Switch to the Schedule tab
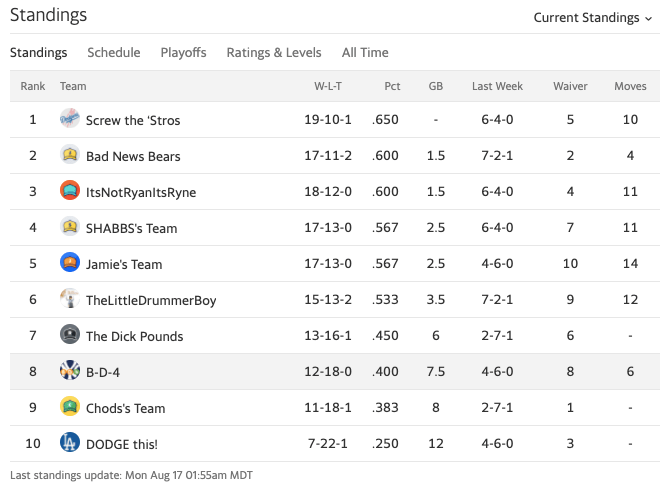Image resolution: width=672 pixels, height=496 pixels. tap(113, 52)
